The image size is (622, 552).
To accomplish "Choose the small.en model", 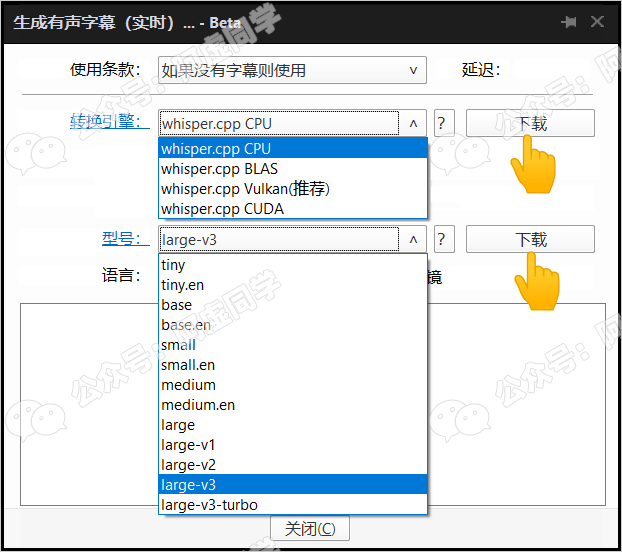I will [293, 365].
